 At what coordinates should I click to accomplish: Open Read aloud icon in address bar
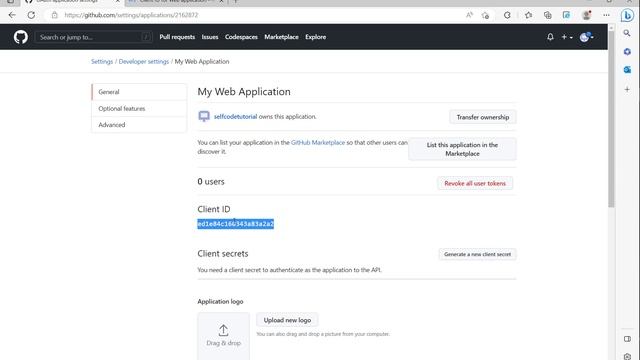(469, 15)
